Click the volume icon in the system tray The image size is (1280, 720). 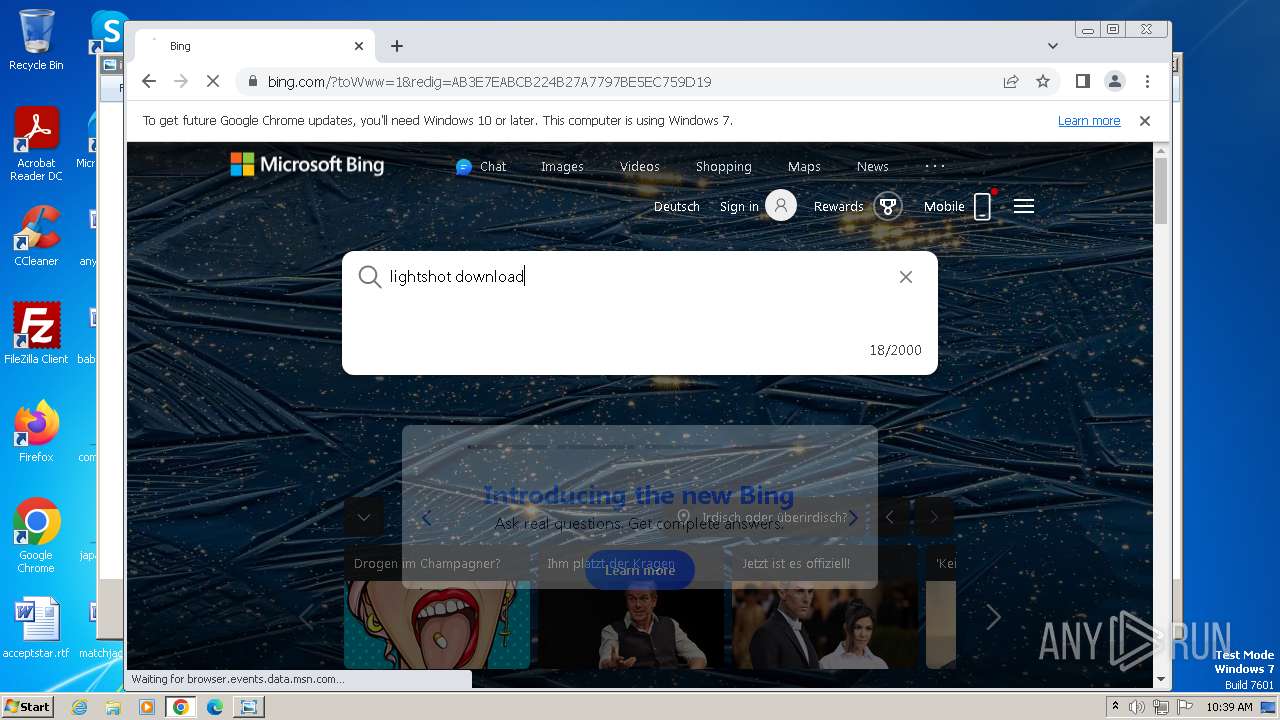(1137, 707)
